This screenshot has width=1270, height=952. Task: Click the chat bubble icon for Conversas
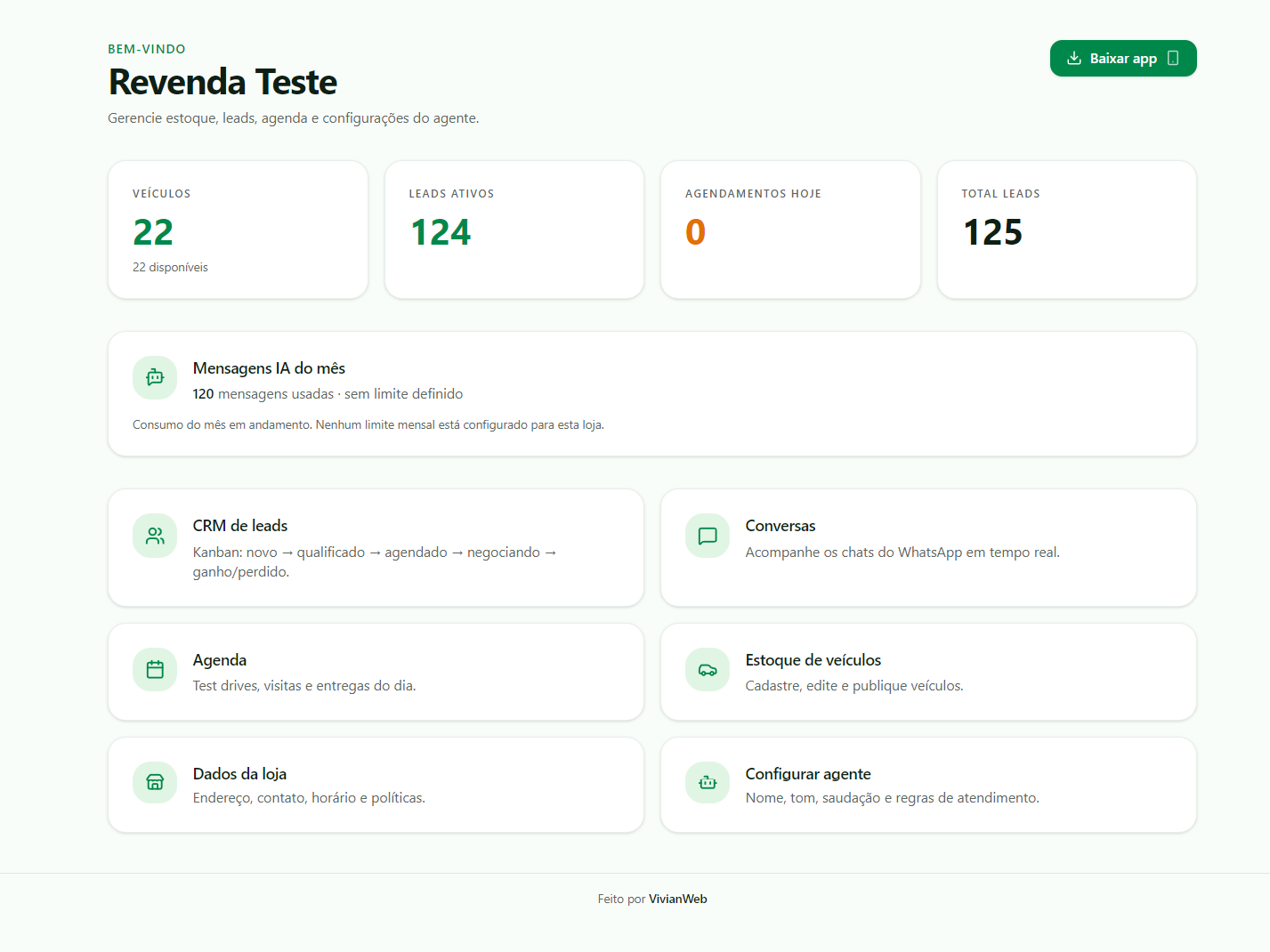(708, 536)
